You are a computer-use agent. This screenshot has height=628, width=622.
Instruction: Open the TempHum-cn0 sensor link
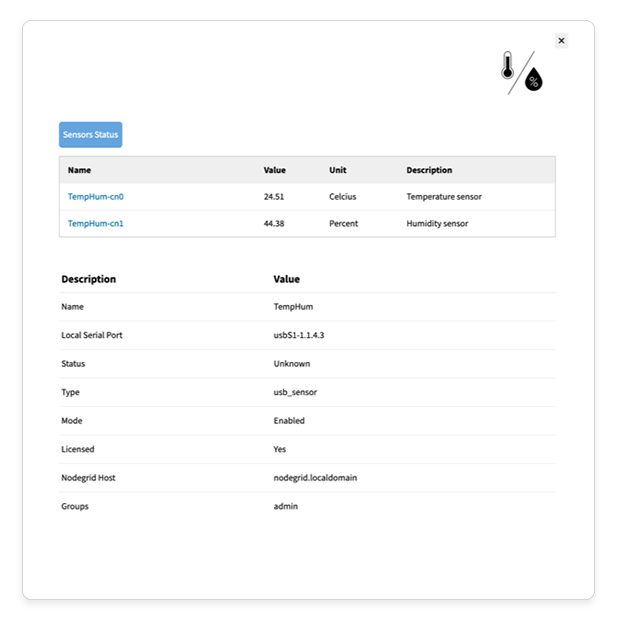(96, 197)
